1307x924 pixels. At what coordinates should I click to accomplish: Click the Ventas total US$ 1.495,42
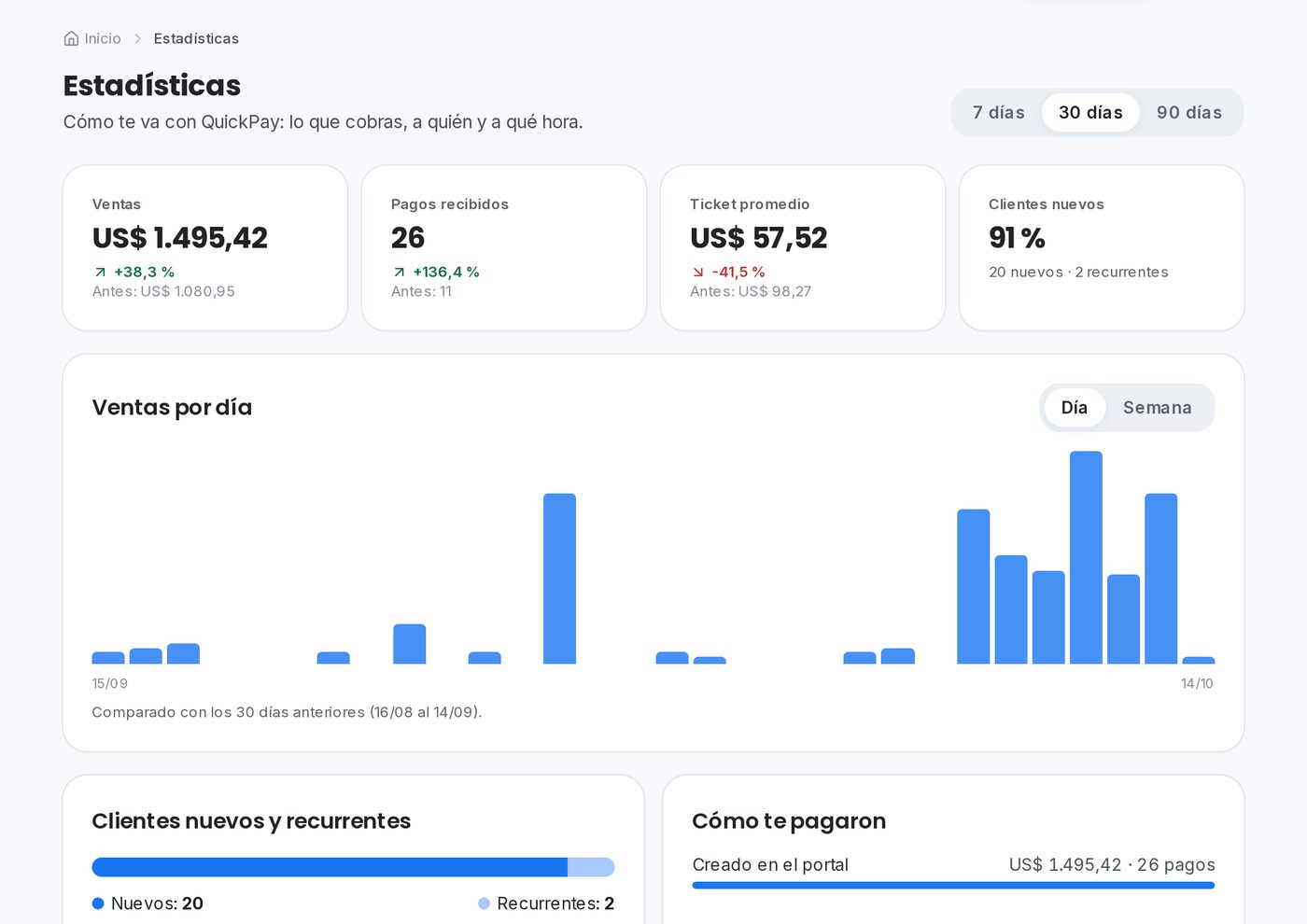pyautogui.click(x=179, y=238)
